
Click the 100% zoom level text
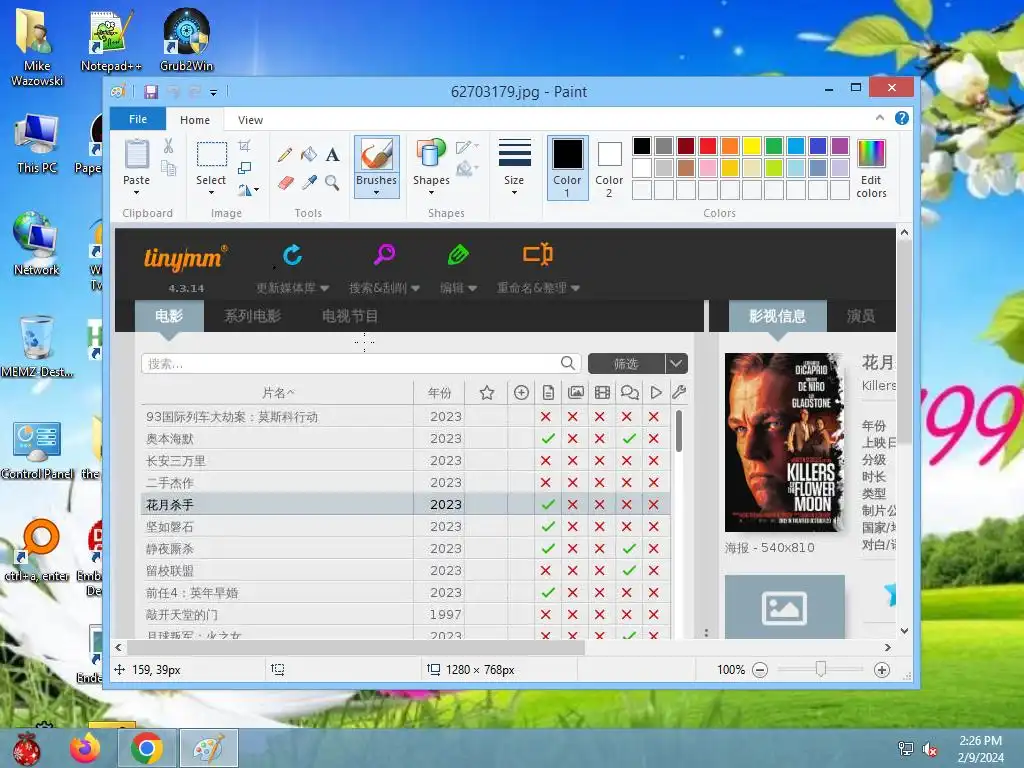(731, 670)
